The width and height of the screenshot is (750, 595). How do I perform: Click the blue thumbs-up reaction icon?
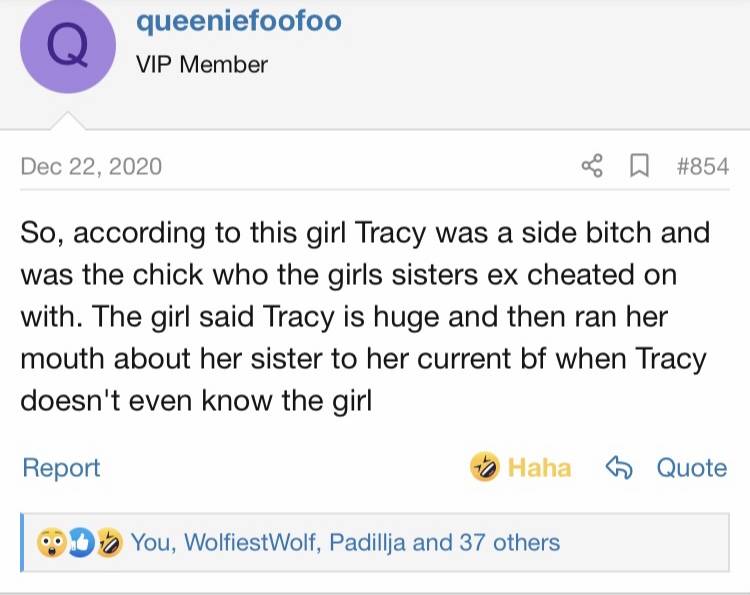[81, 543]
